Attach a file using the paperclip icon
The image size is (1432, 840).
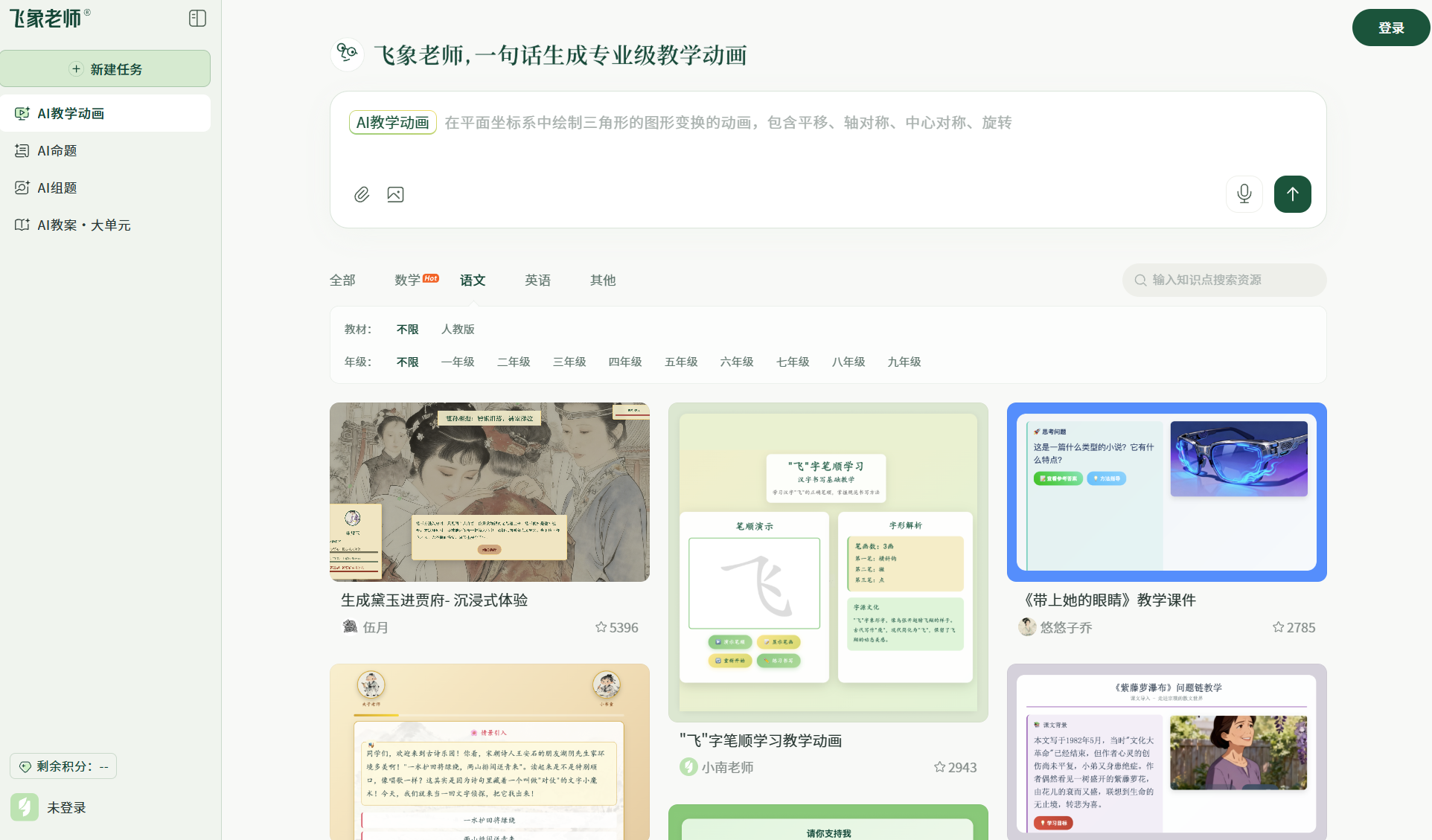coord(362,194)
